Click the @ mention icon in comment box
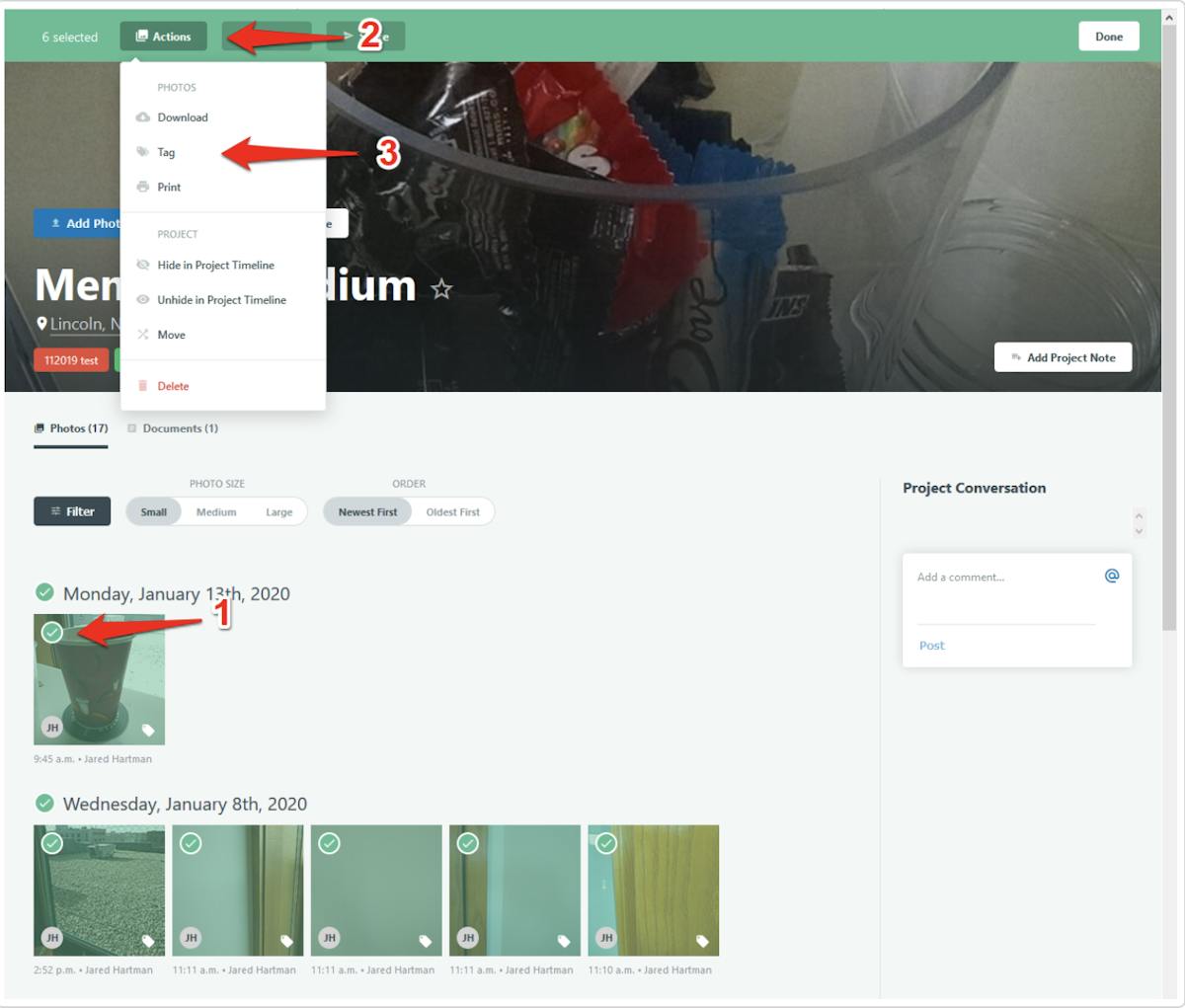 pos(1111,576)
